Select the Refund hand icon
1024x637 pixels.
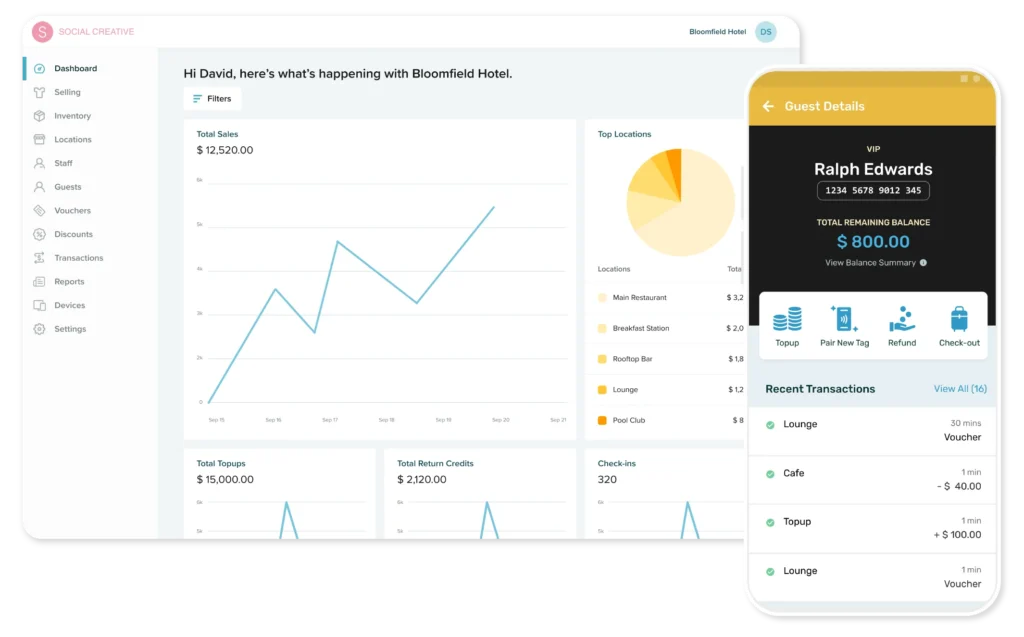pos(902,320)
